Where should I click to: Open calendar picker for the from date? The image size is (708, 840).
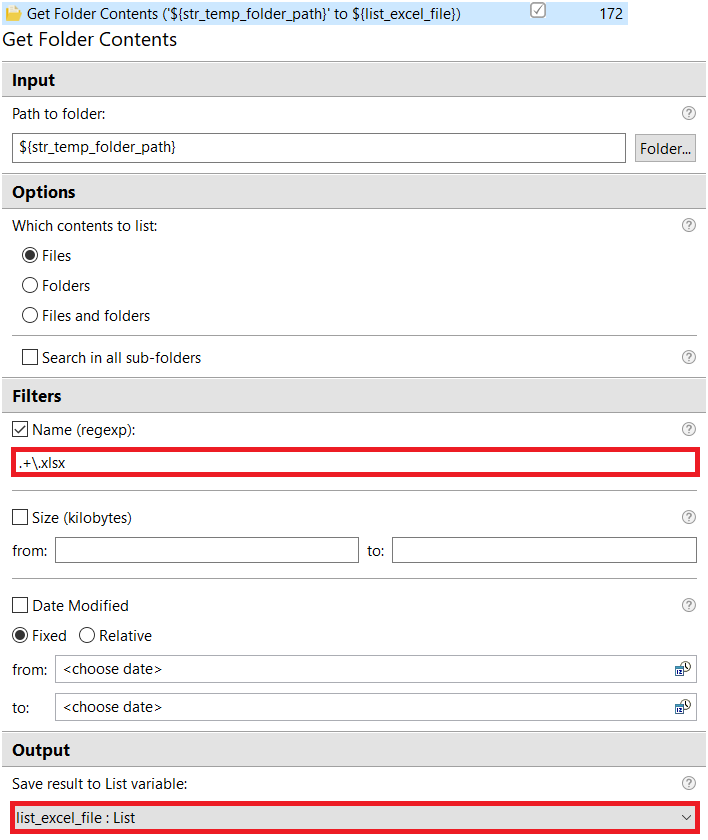coord(682,669)
